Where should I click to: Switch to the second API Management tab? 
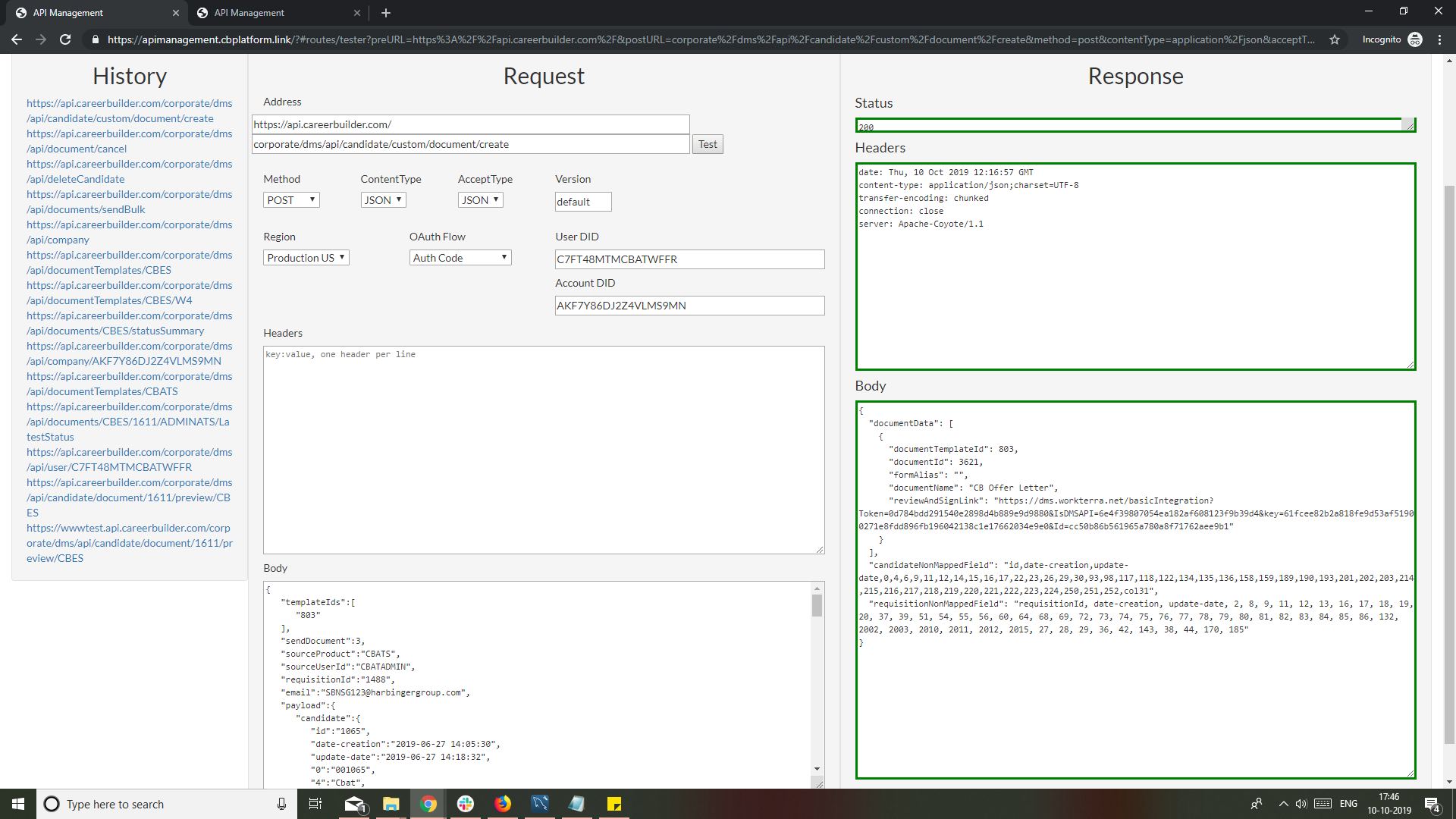[277, 13]
